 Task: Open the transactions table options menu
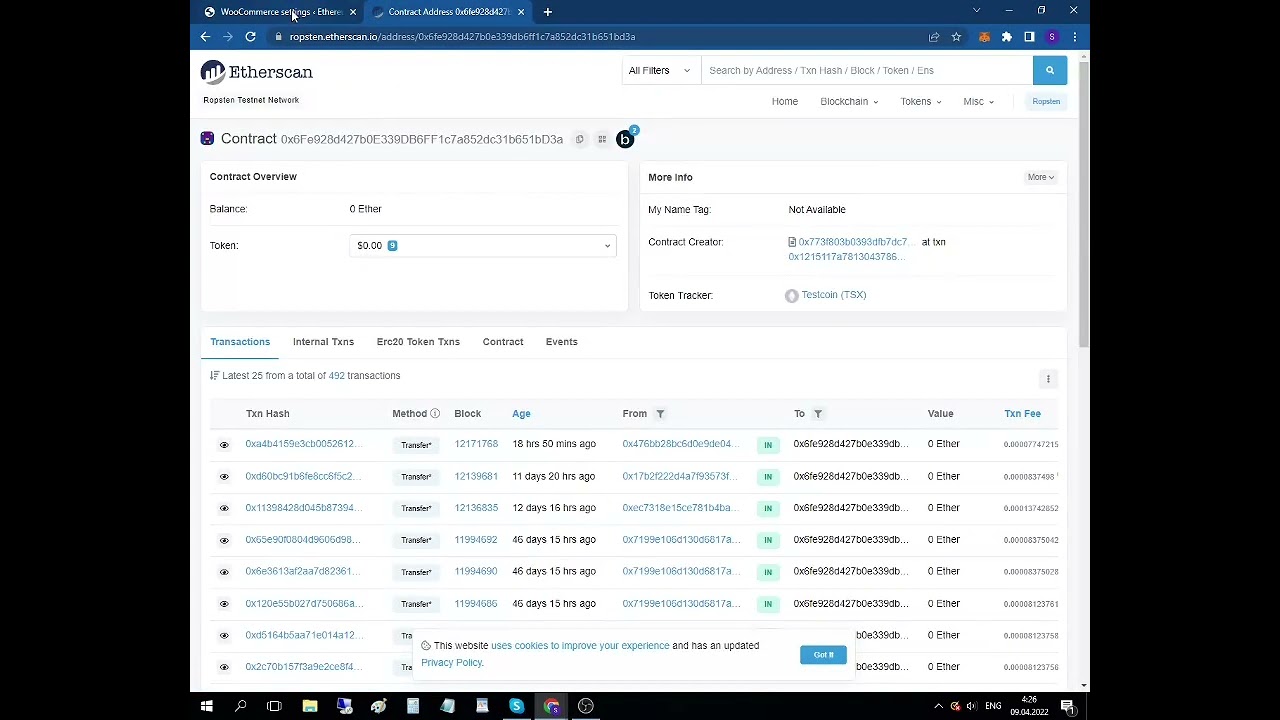click(1048, 378)
